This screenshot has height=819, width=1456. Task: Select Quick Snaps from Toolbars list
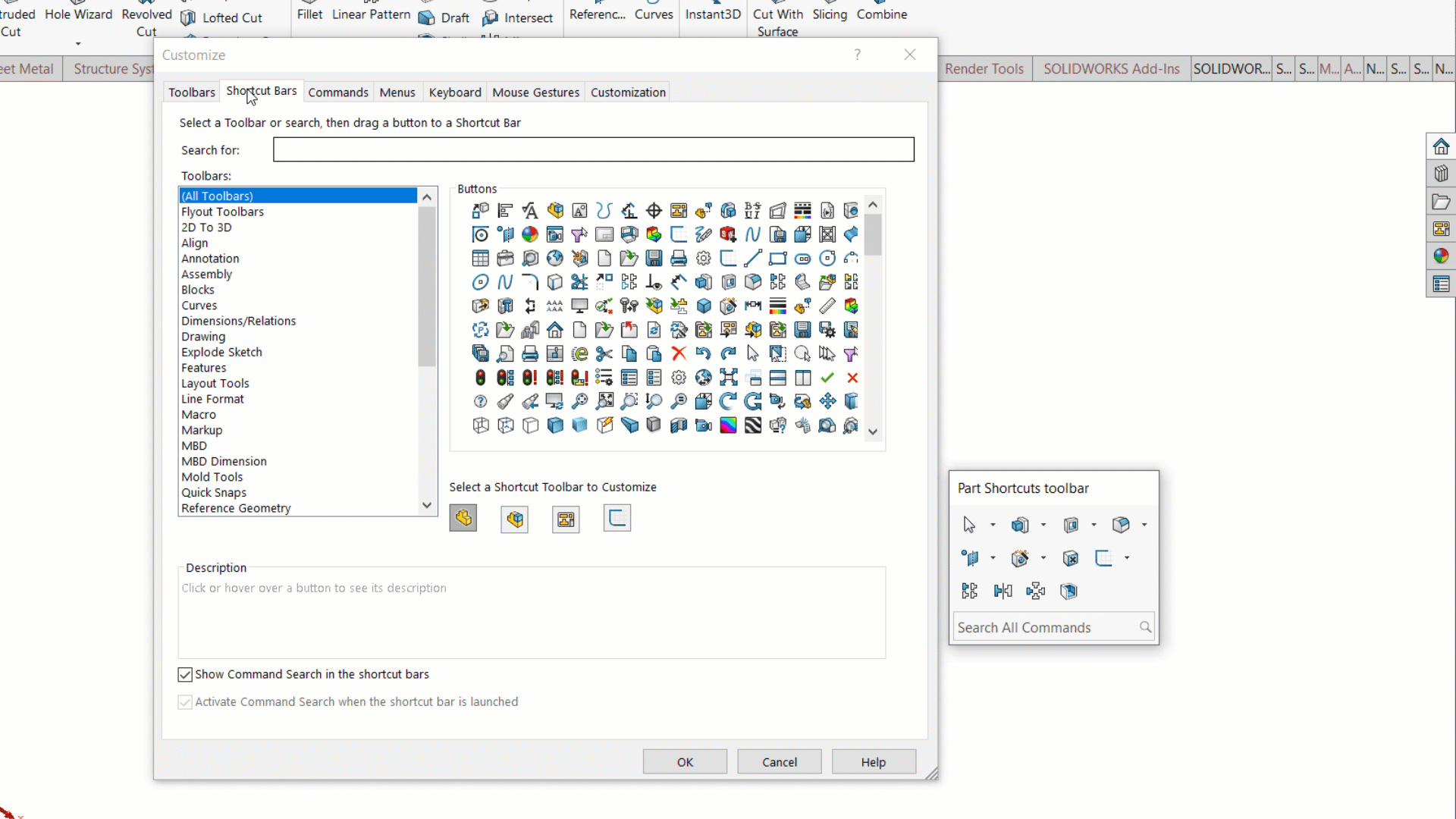pyautogui.click(x=214, y=492)
